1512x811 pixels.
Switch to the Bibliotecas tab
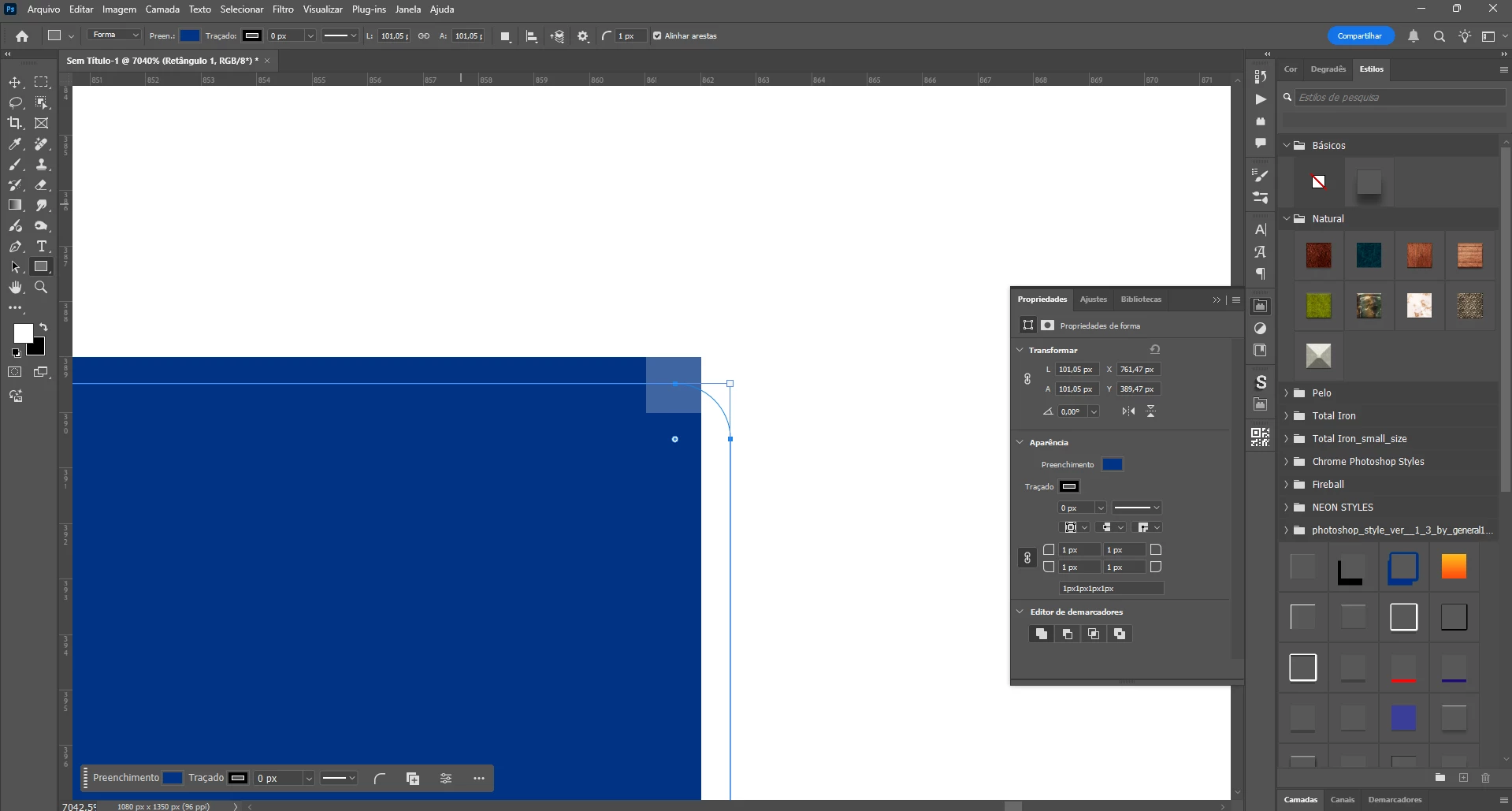[x=1141, y=299]
